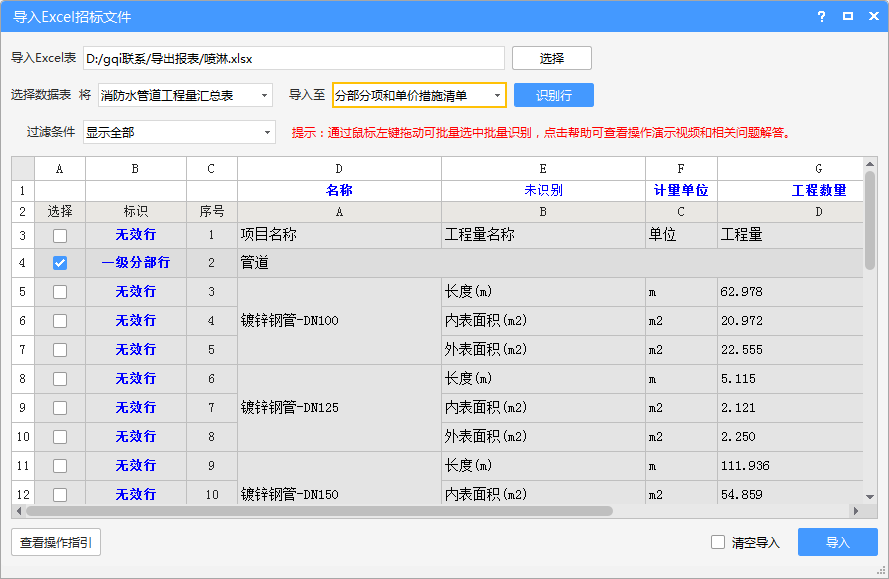Open the 消防水管道工程量汇总表 data table dropdown

pyautogui.click(x=185, y=95)
